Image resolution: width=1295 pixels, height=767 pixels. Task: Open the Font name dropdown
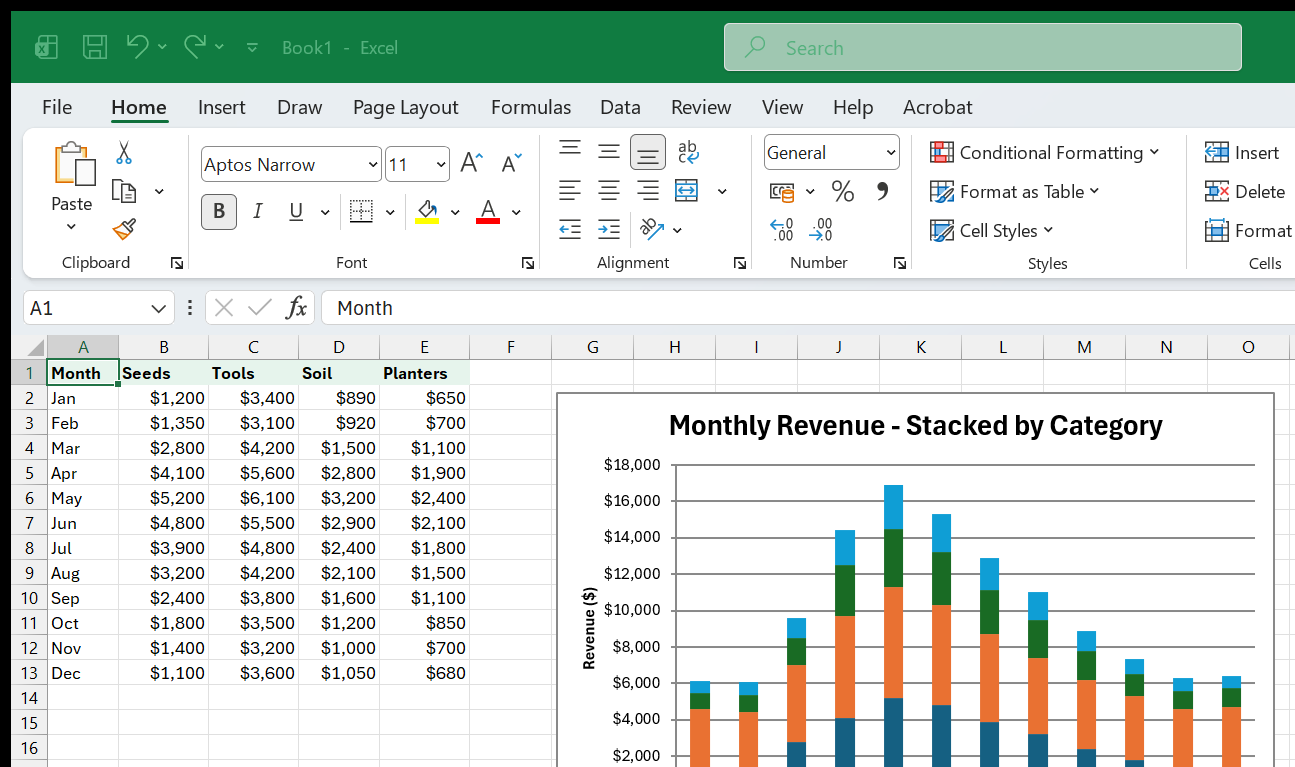click(373, 165)
